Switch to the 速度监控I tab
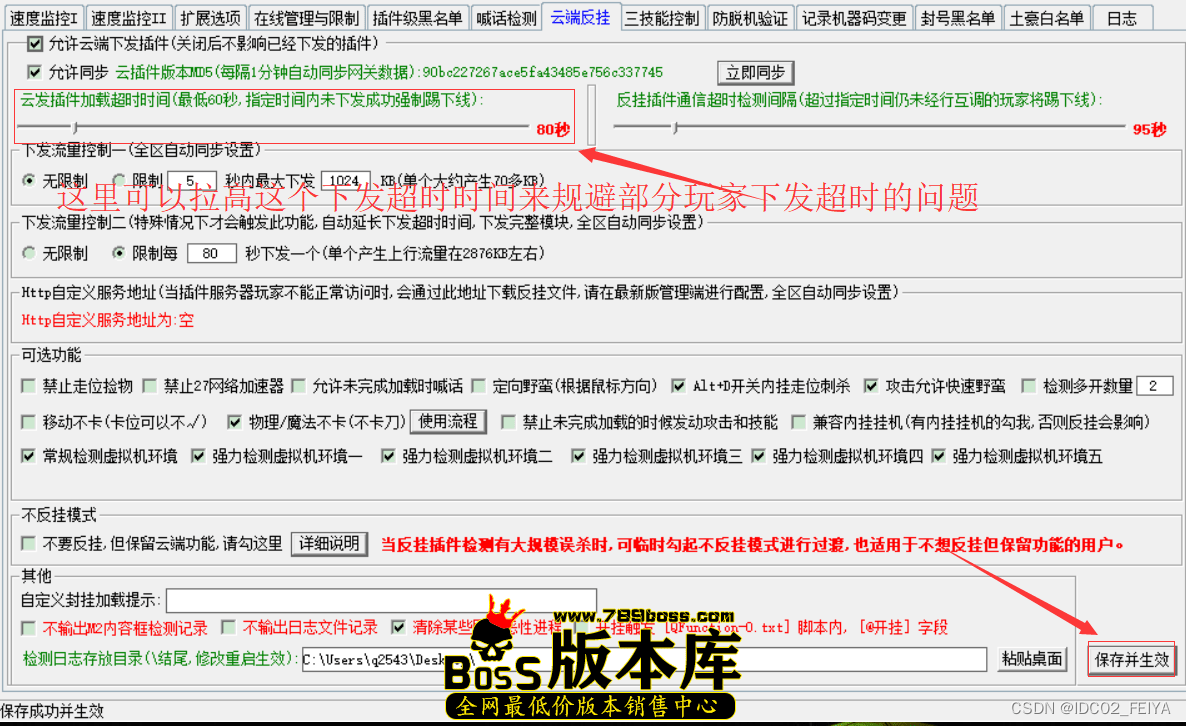Viewport: 1186px width, 726px height. (43, 18)
